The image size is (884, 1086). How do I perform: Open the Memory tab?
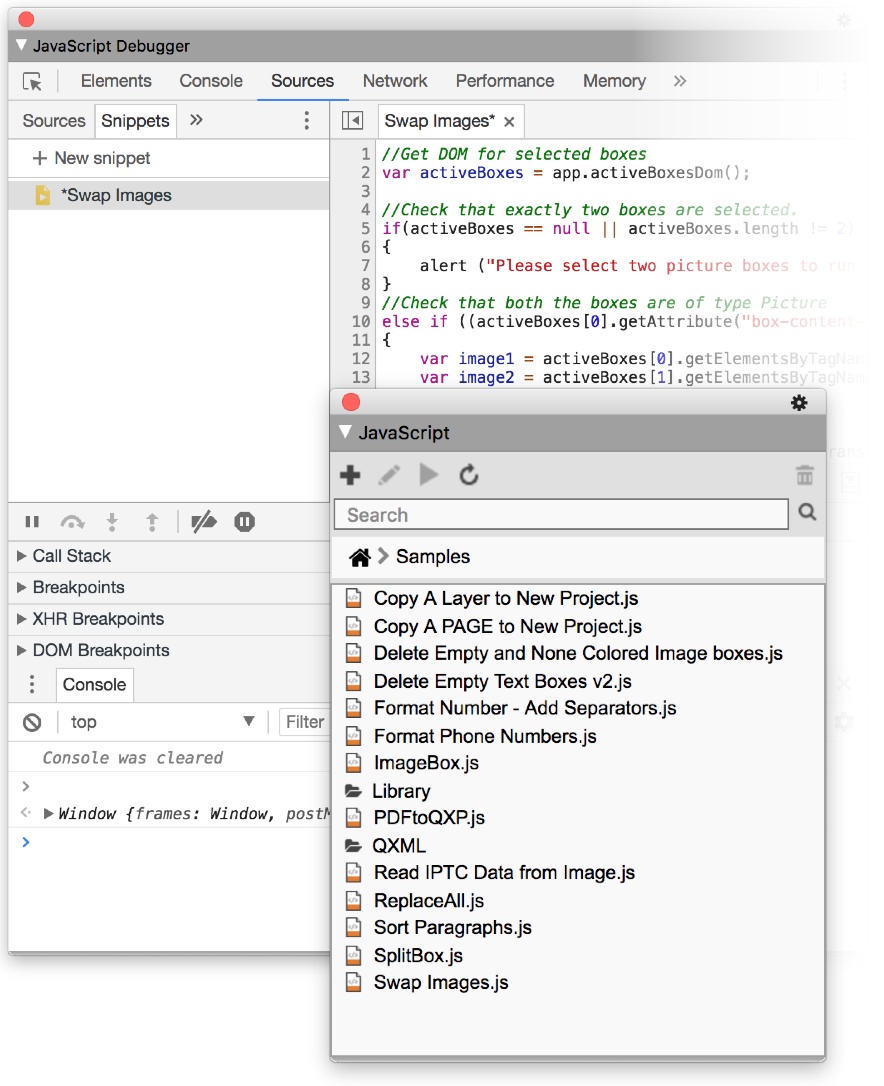tap(614, 81)
